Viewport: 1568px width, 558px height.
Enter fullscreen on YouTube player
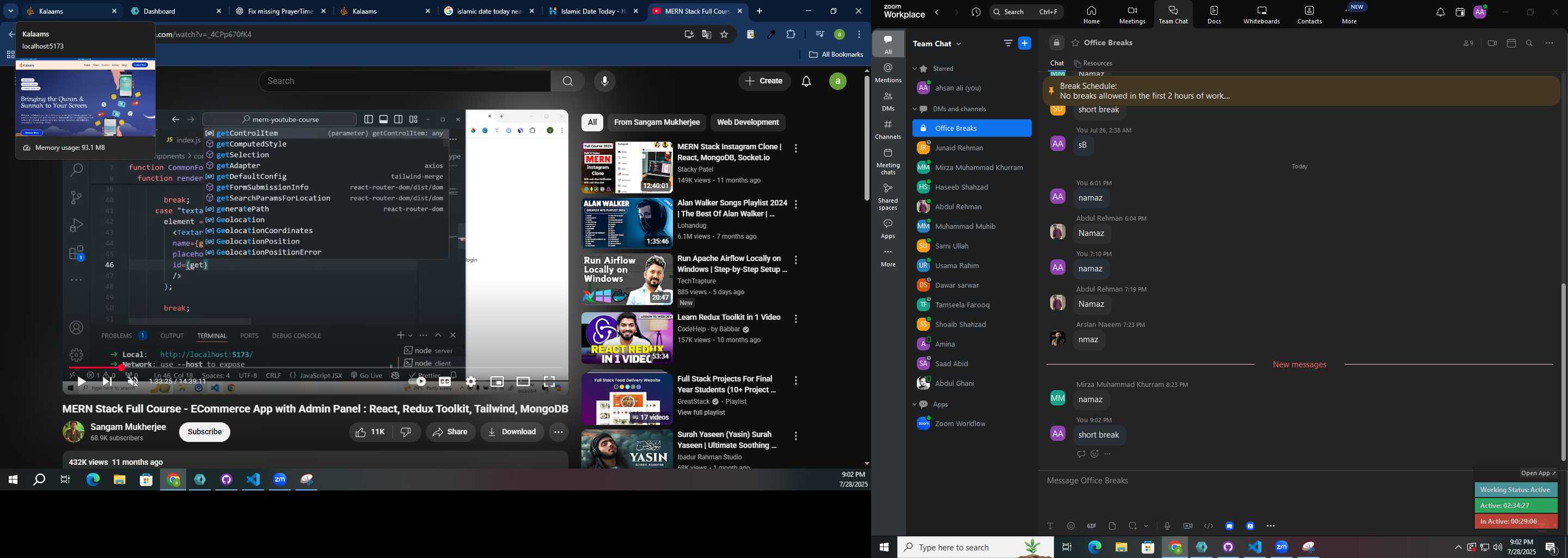click(x=550, y=382)
